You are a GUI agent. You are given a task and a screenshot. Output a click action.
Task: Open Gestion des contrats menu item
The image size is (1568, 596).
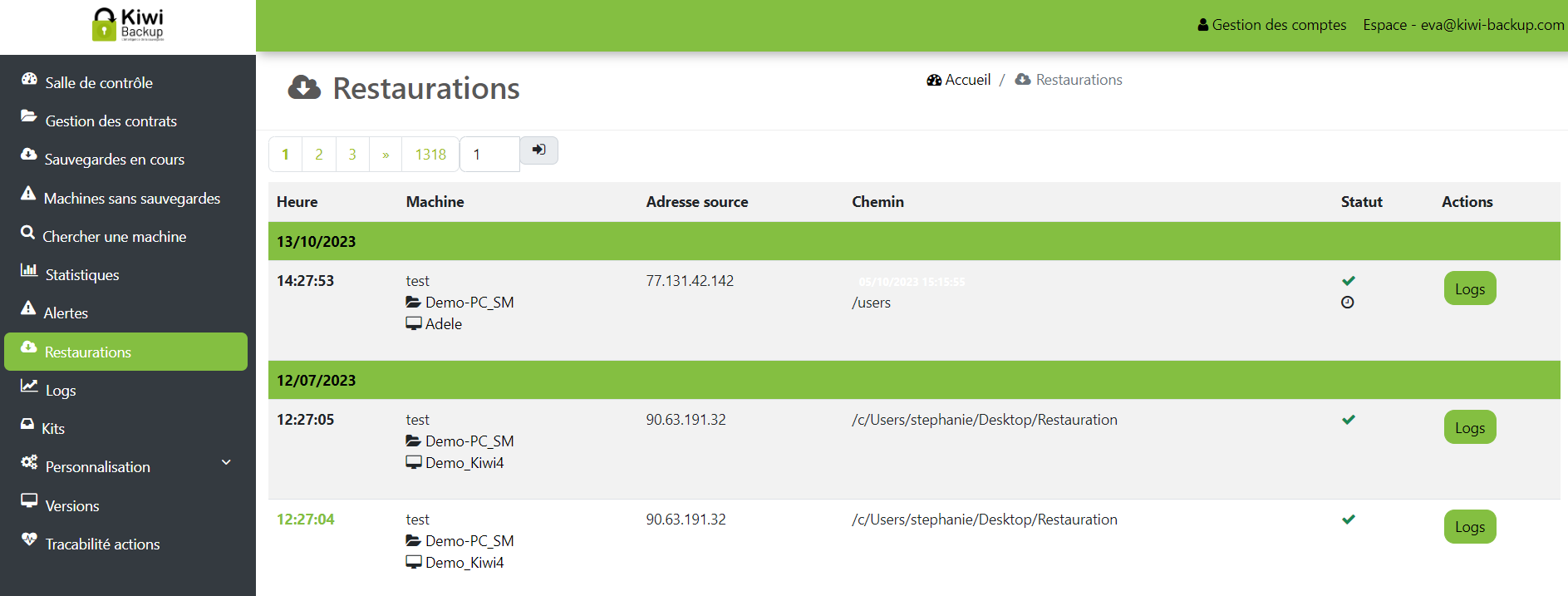[x=126, y=121]
